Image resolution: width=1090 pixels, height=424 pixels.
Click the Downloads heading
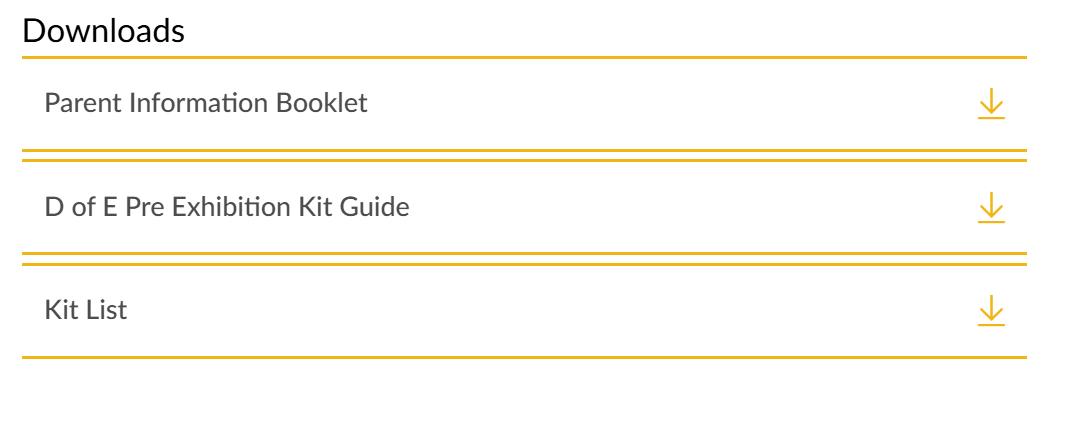(x=103, y=31)
